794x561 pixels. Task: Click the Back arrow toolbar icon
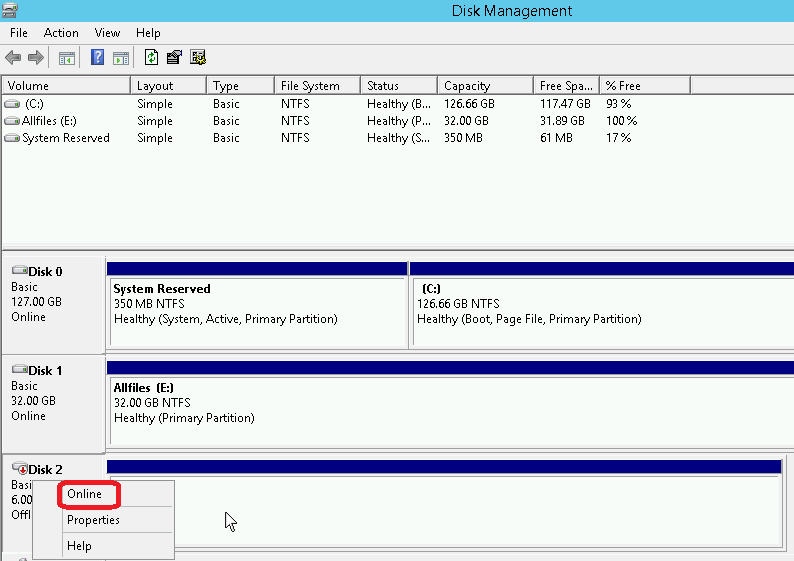(x=13, y=58)
